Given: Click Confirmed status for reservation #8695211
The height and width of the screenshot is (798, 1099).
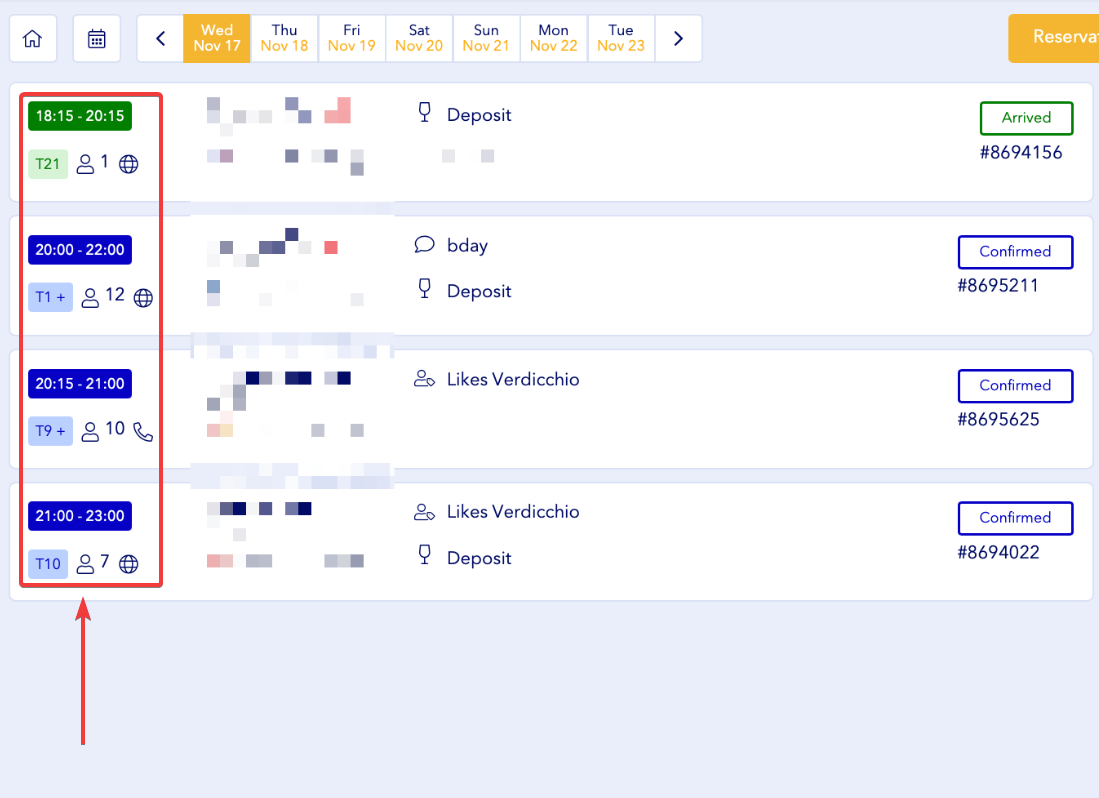Looking at the screenshot, I should tap(1015, 252).
